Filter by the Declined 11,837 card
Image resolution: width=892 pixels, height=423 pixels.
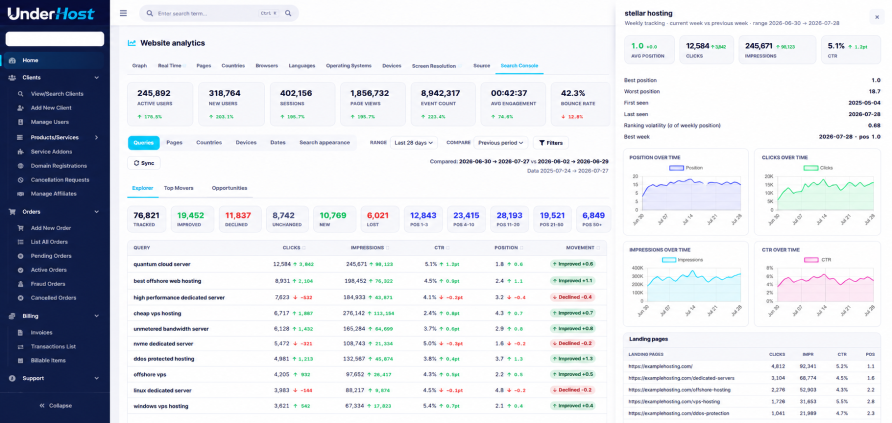(x=239, y=219)
